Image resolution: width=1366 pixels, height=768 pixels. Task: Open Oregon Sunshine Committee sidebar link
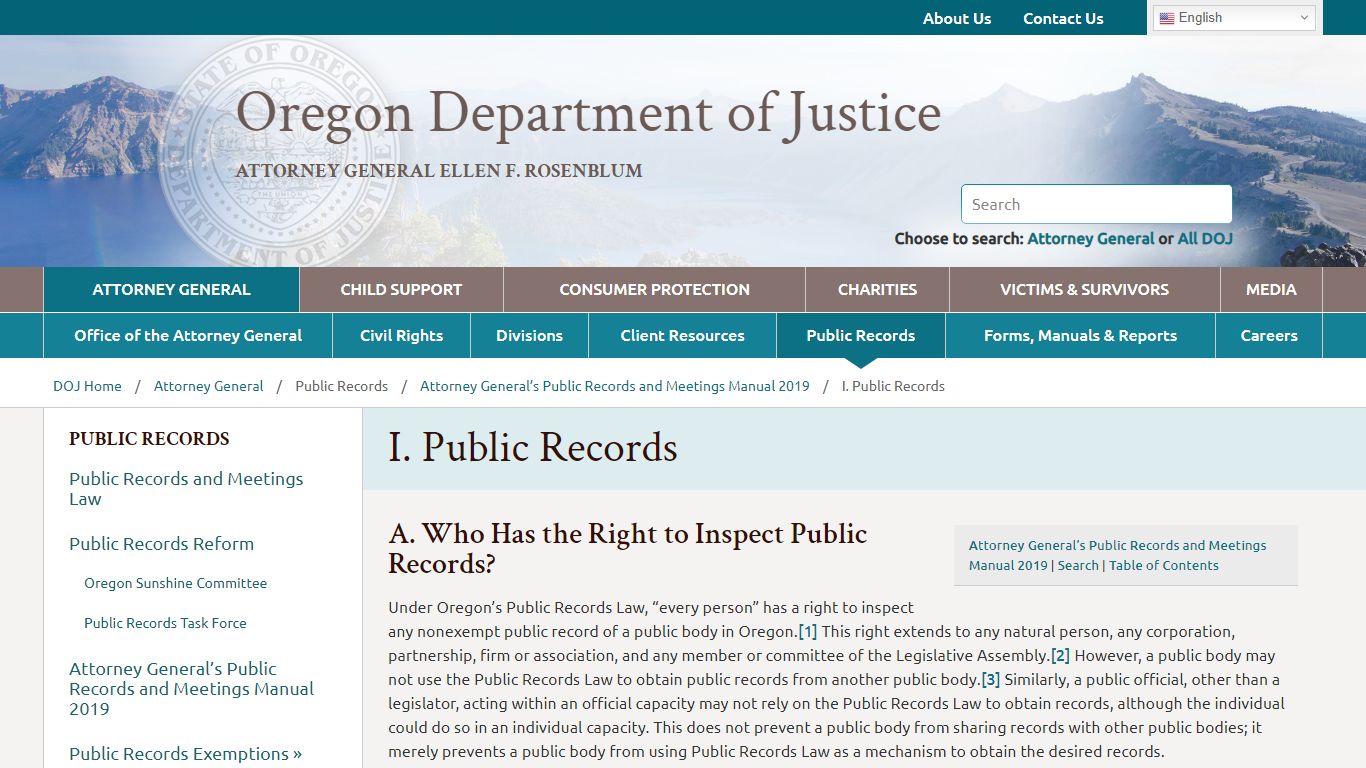click(x=175, y=583)
